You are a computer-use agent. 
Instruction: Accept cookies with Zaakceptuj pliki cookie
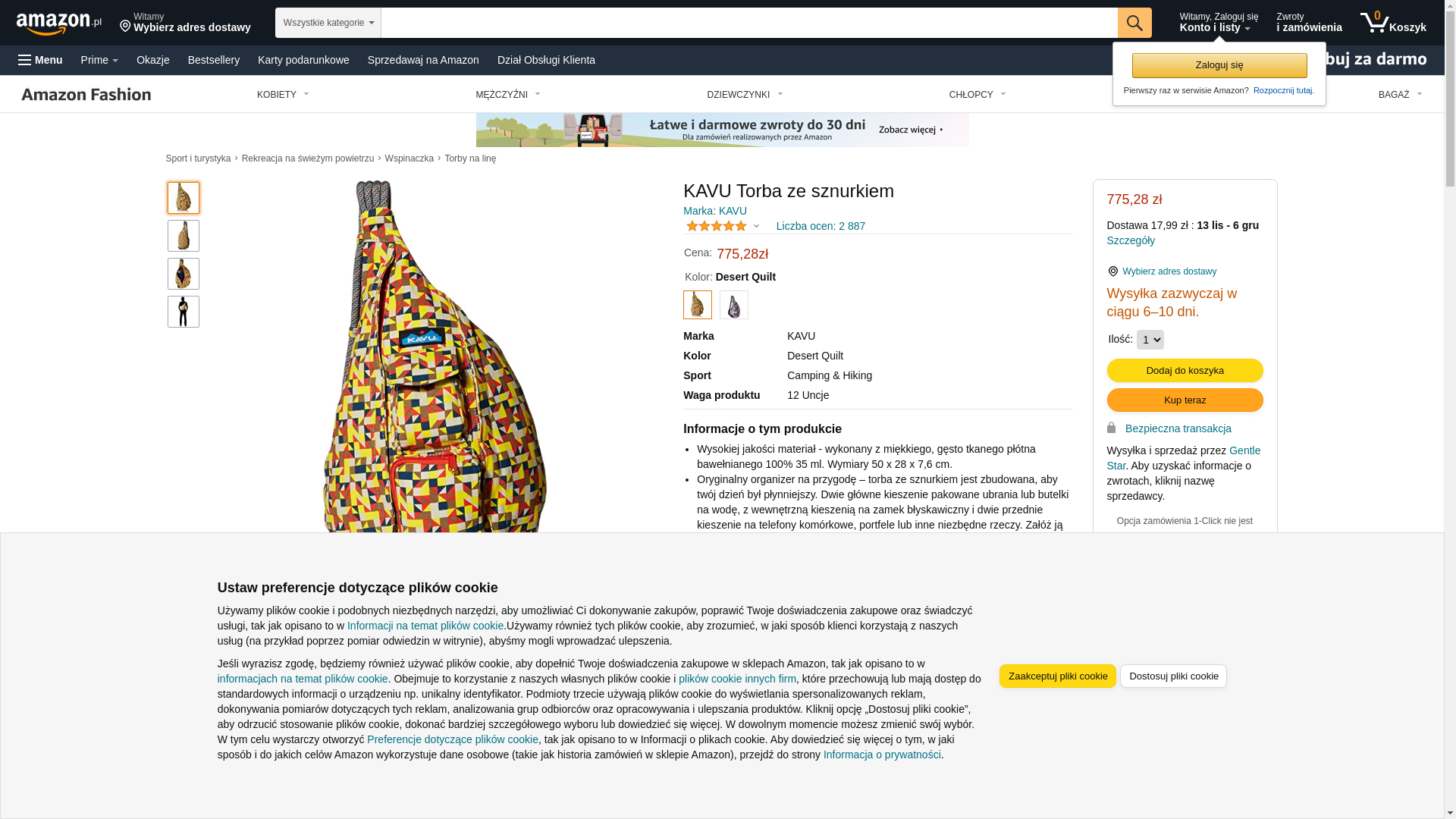pyautogui.click(x=1057, y=676)
